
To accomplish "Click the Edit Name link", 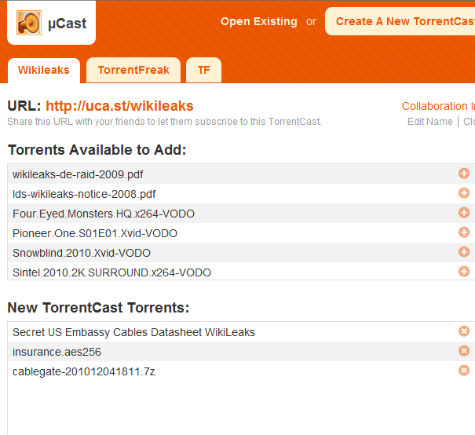I will click(430, 121).
